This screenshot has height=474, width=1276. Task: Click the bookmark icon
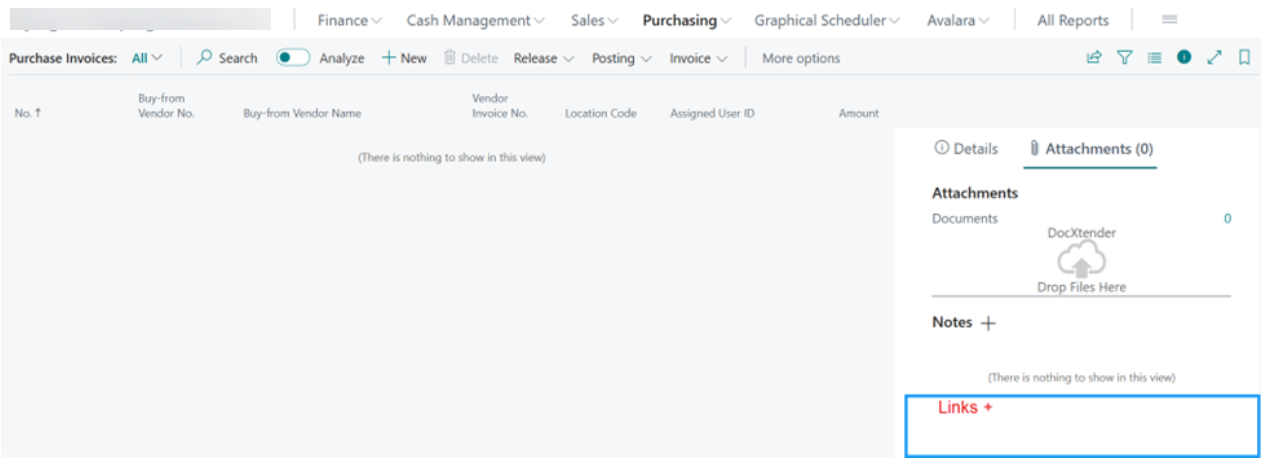[1244, 58]
